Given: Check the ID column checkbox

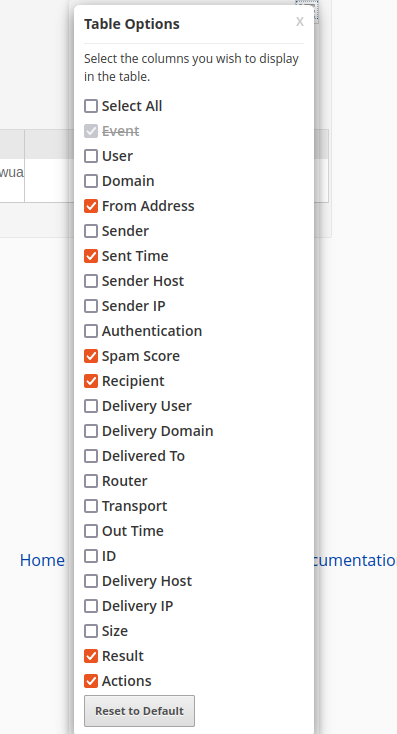Looking at the screenshot, I should click(91, 556).
